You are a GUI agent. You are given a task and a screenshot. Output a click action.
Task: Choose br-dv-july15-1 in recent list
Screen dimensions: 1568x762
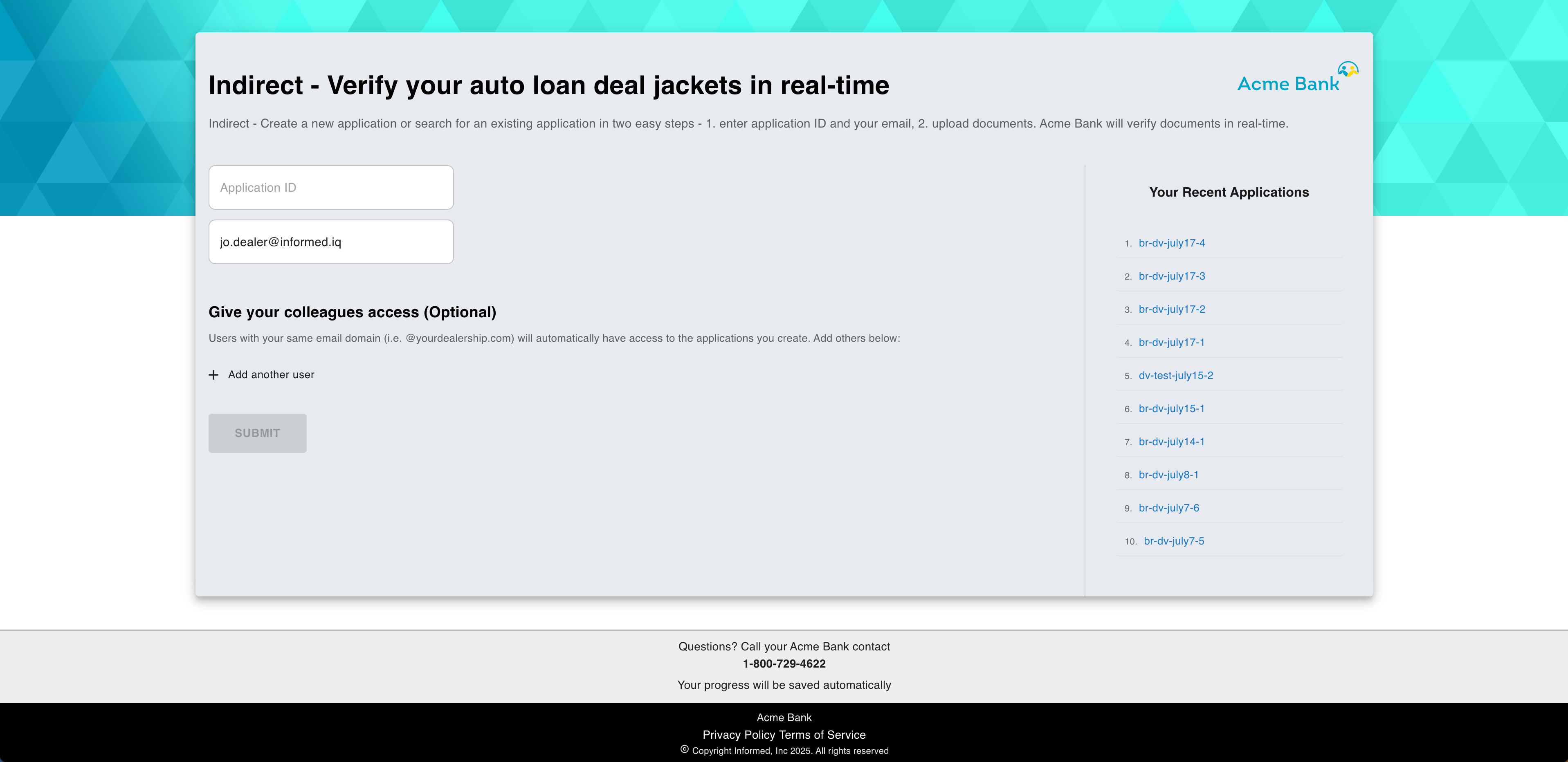coord(1171,409)
